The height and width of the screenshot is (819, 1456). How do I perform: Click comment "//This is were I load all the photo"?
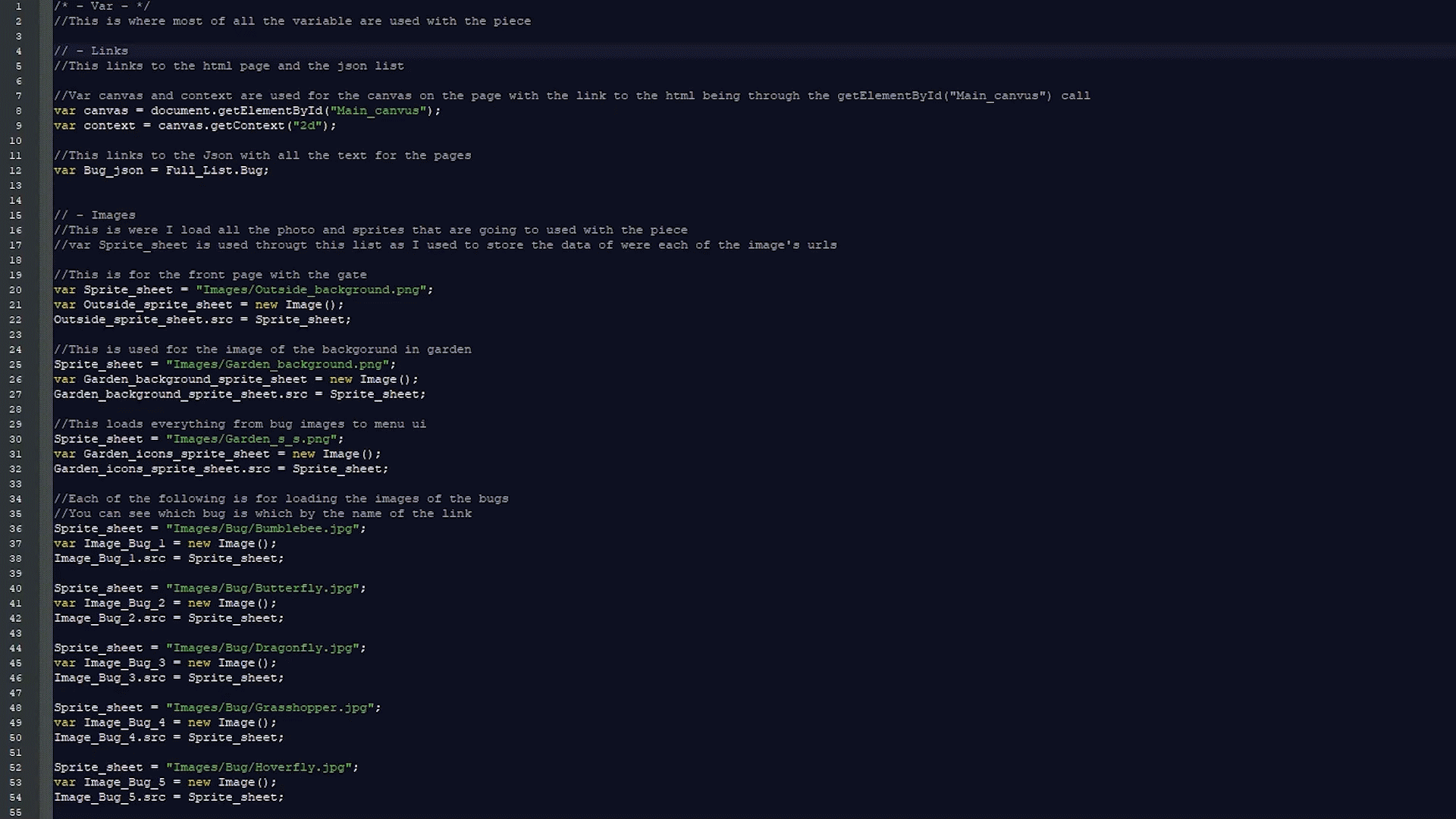tap(371, 231)
